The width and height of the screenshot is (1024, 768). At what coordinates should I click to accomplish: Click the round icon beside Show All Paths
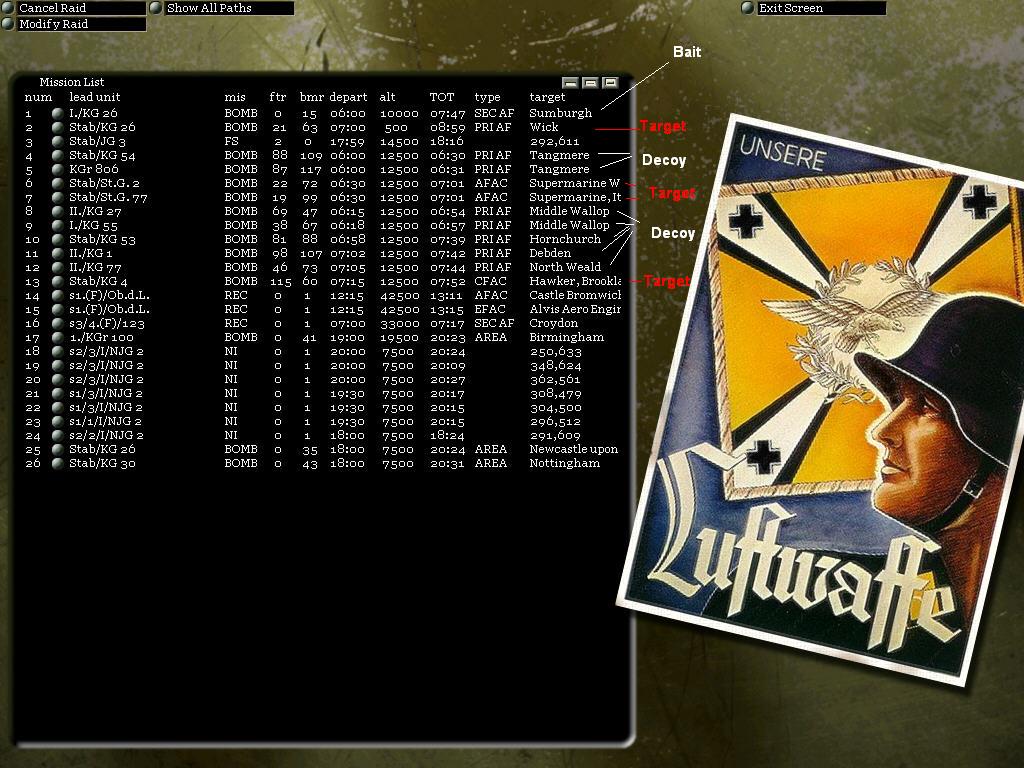[x=156, y=8]
